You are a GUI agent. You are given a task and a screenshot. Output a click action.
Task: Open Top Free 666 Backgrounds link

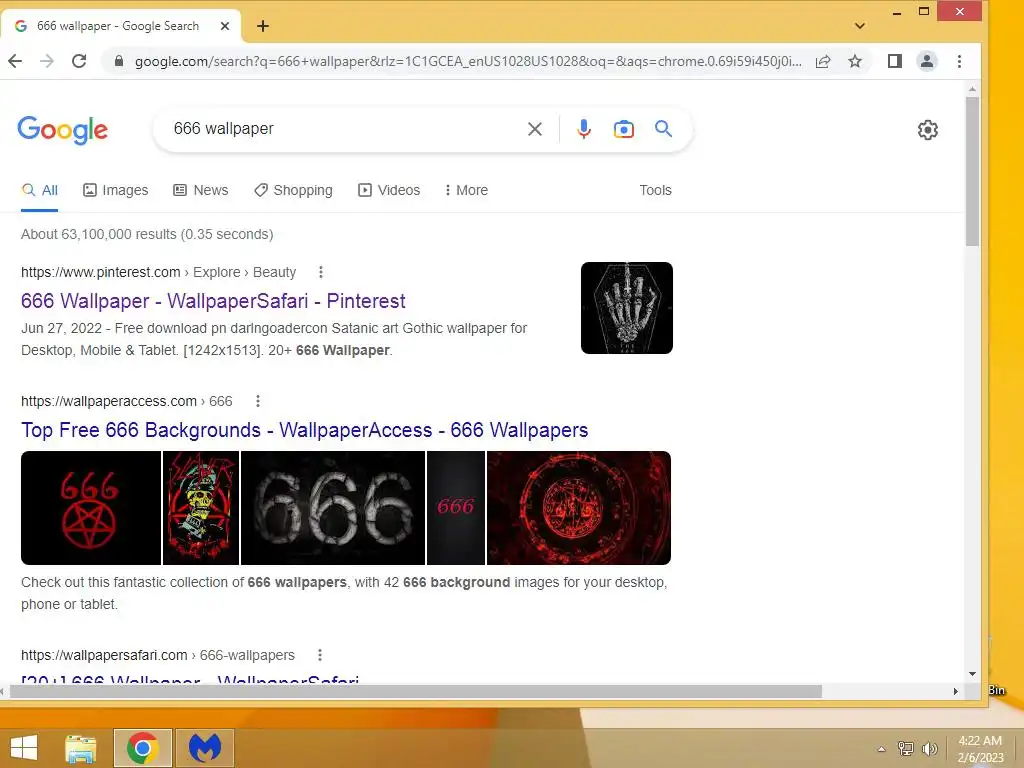304,430
